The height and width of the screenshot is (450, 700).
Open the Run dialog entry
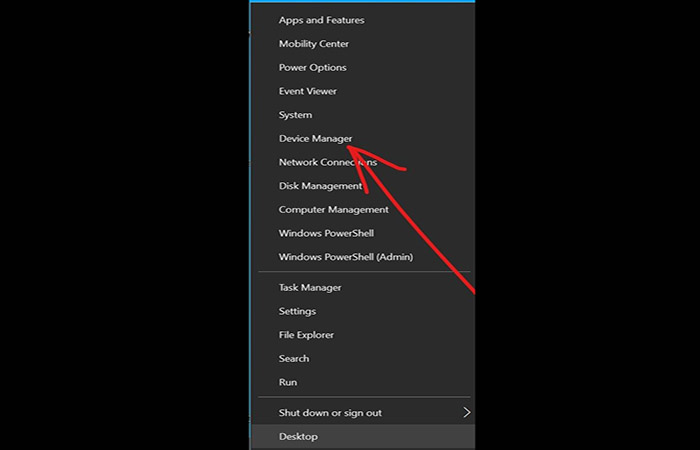pos(362,382)
